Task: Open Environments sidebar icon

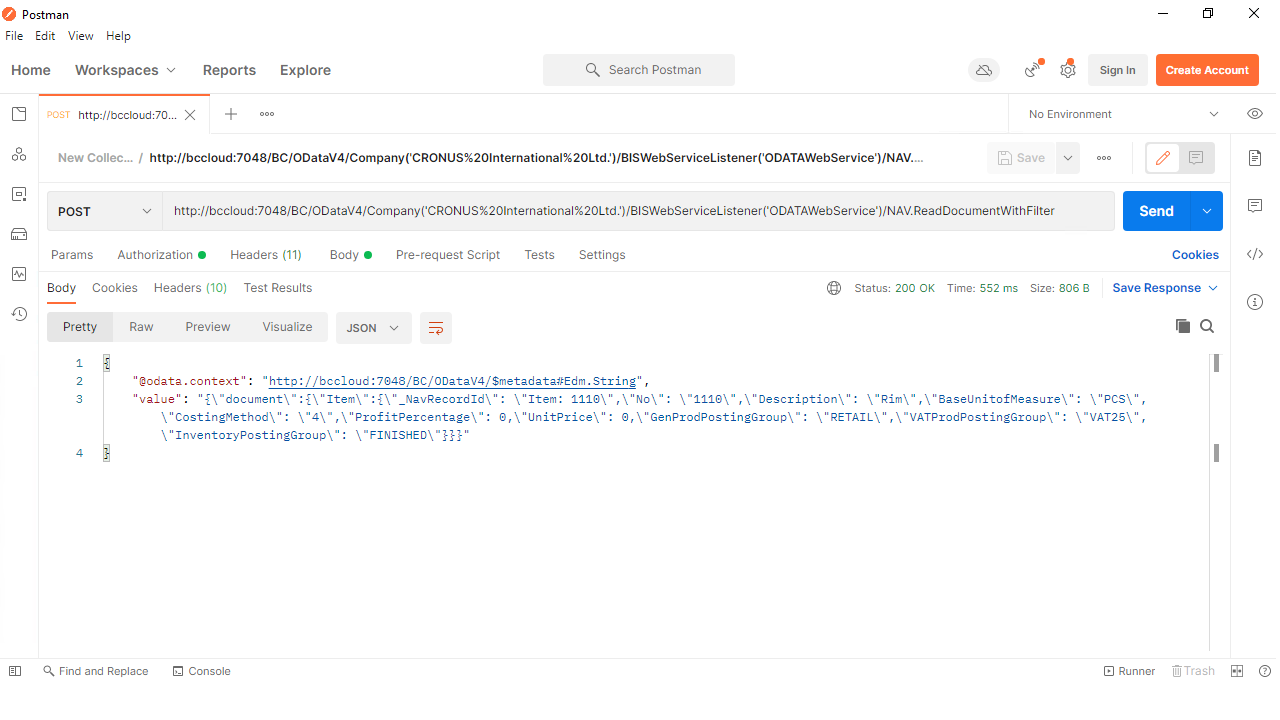Action: tap(19, 194)
